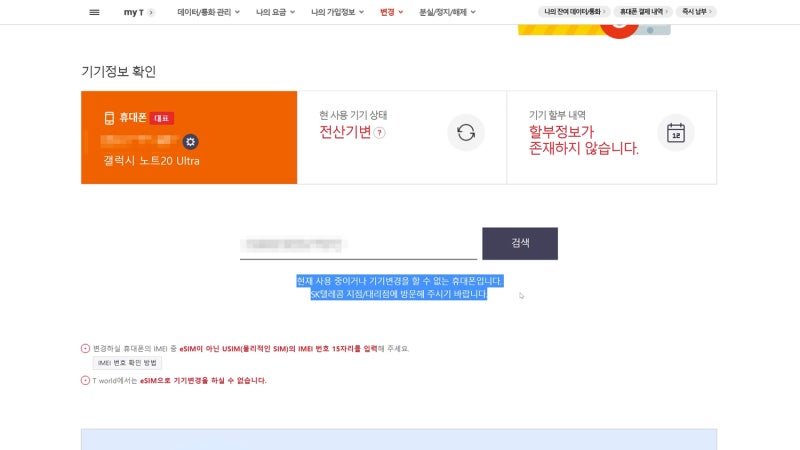The image size is (800, 450).
Task: Expand the 나의 요금 menu
Action: (275, 12)
